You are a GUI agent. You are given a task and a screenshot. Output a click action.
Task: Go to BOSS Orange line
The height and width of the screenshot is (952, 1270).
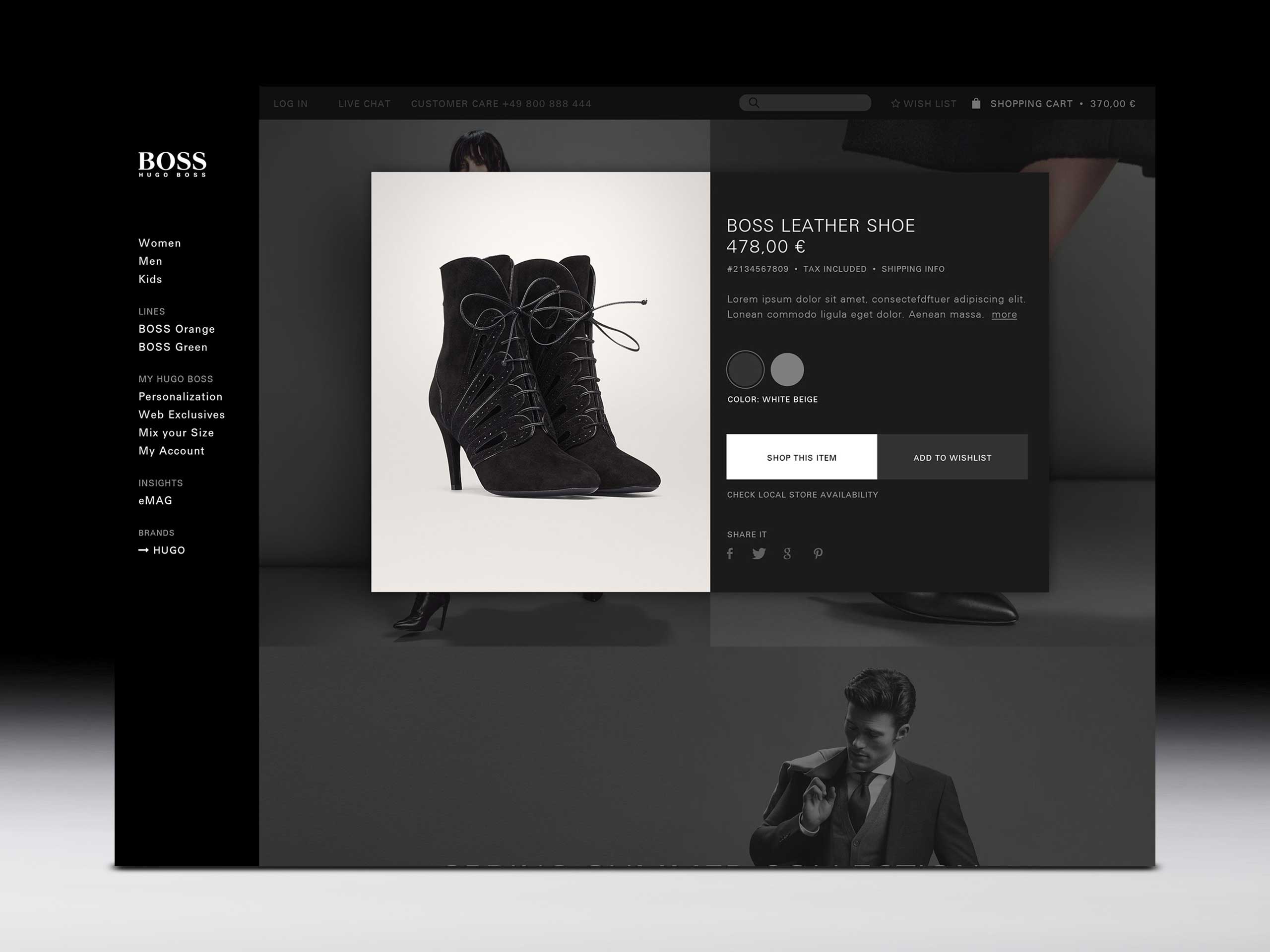(177, 329)
